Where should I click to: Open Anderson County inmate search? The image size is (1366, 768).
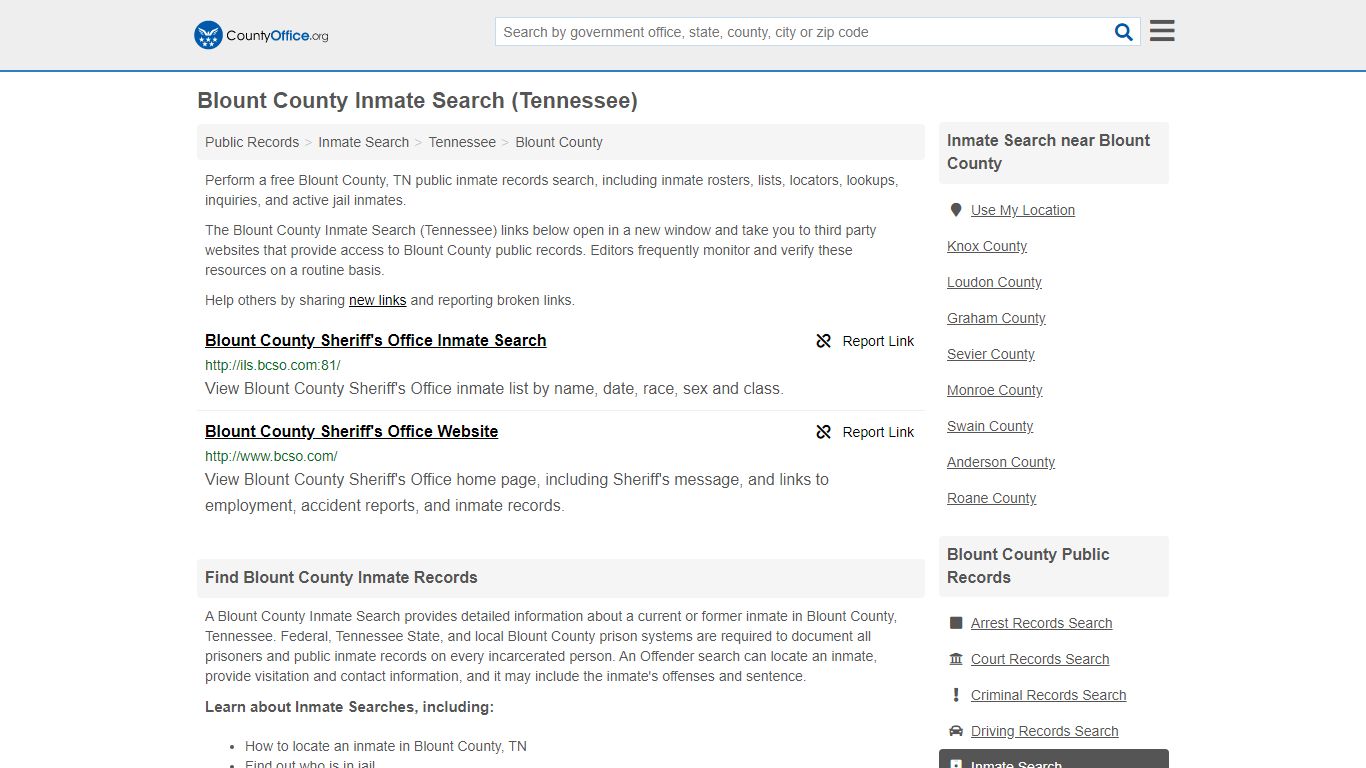(1001, 462)
